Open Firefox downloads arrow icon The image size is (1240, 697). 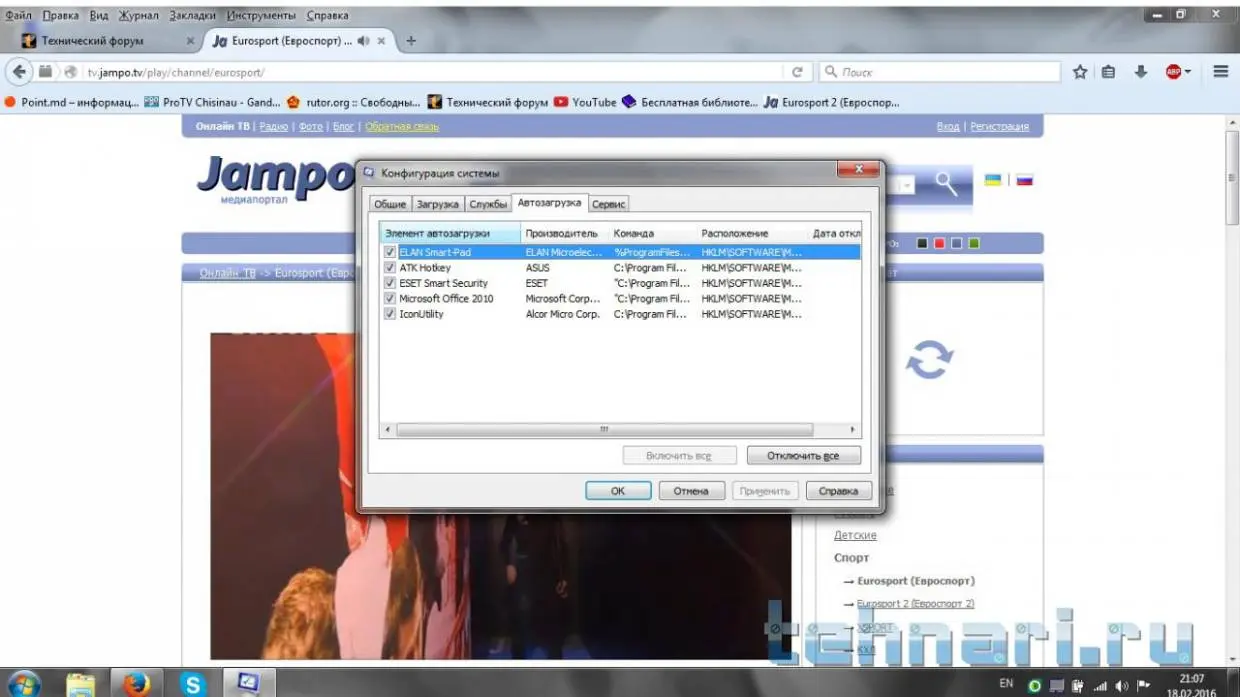1140,72
